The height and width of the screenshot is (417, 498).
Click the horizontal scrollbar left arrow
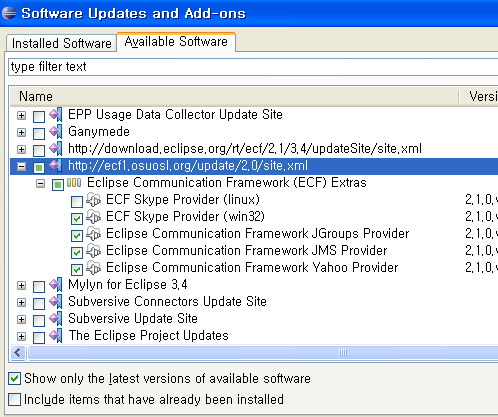pos(18,353)
